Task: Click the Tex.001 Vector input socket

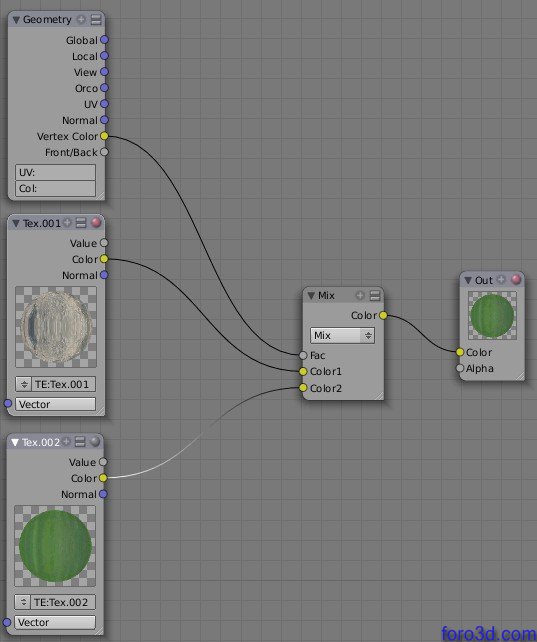Action: [7, 404]
